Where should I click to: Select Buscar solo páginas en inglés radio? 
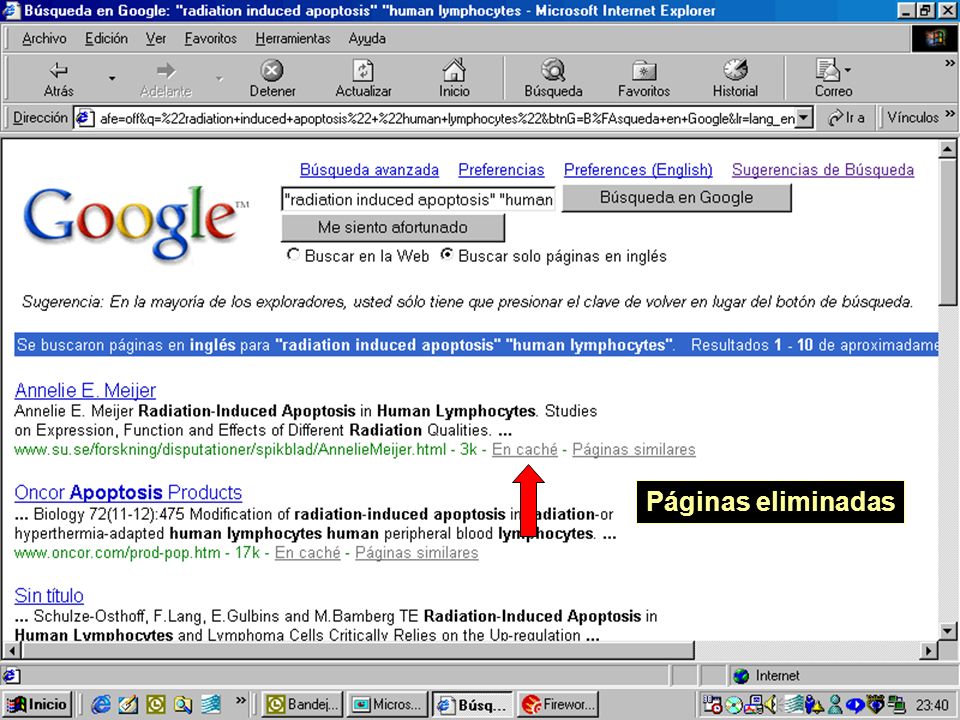(447, 255)
